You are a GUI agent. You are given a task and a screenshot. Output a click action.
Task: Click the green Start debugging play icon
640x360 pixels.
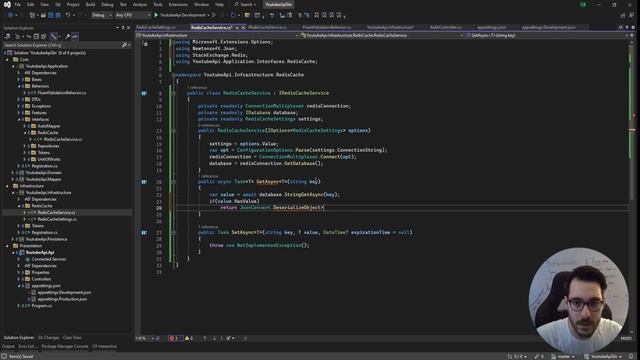click(156, 15)
